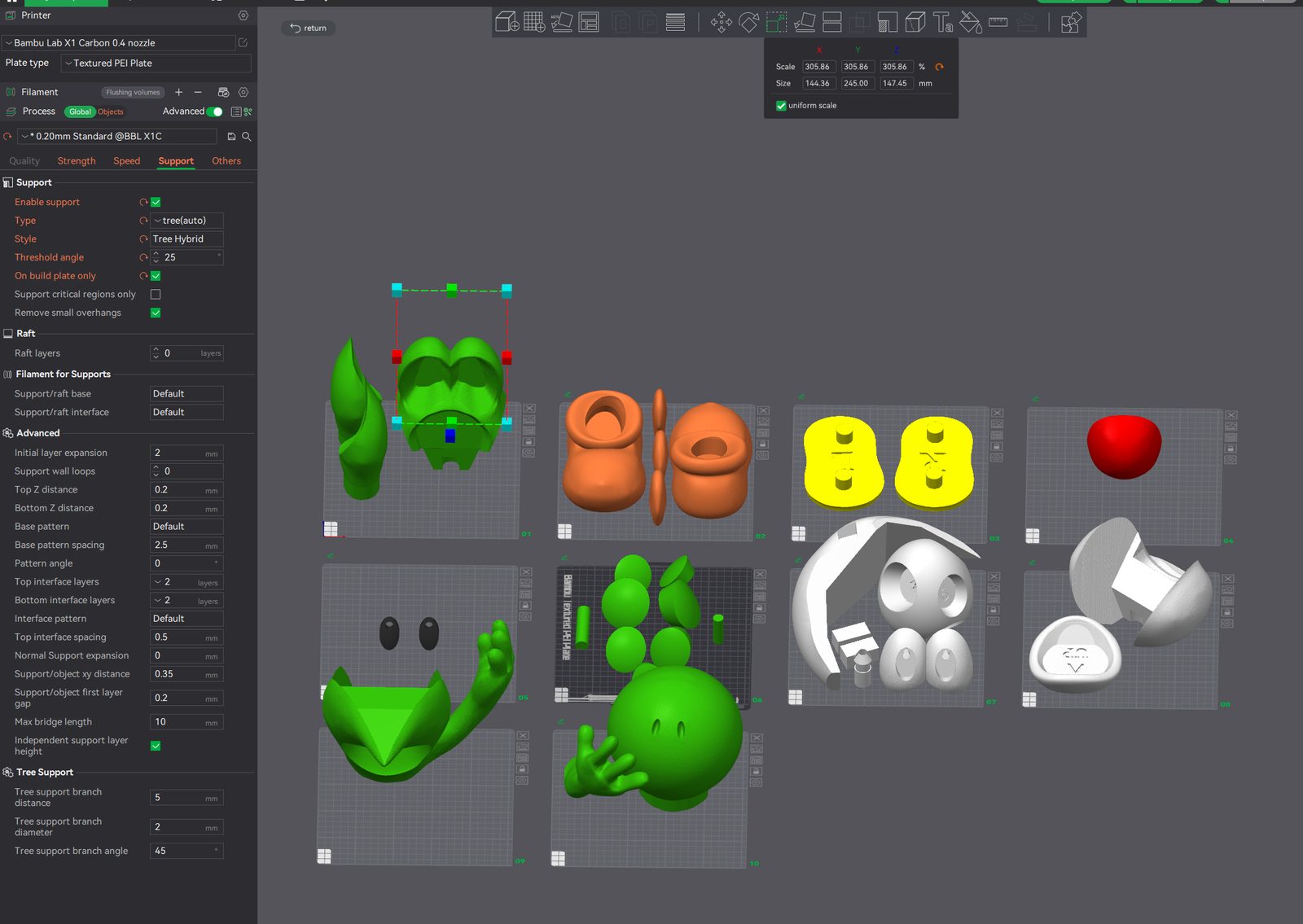The image size is (1303, 924).
Task: Click the Raft layers value field
Action: 186,353
